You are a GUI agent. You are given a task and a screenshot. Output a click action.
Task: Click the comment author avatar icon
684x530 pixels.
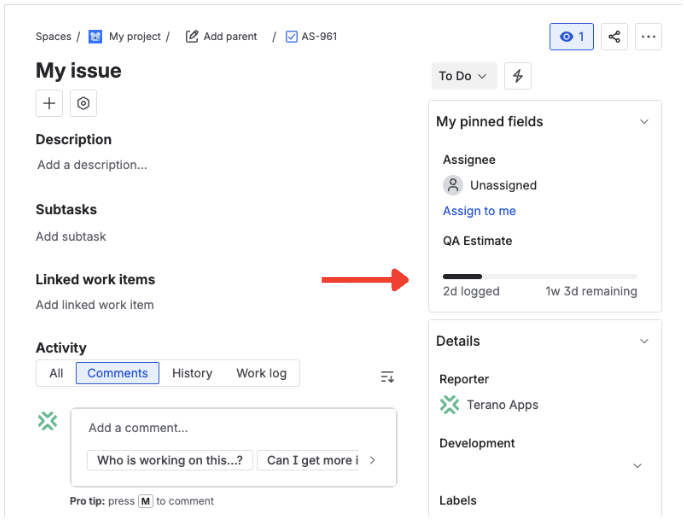47,421
